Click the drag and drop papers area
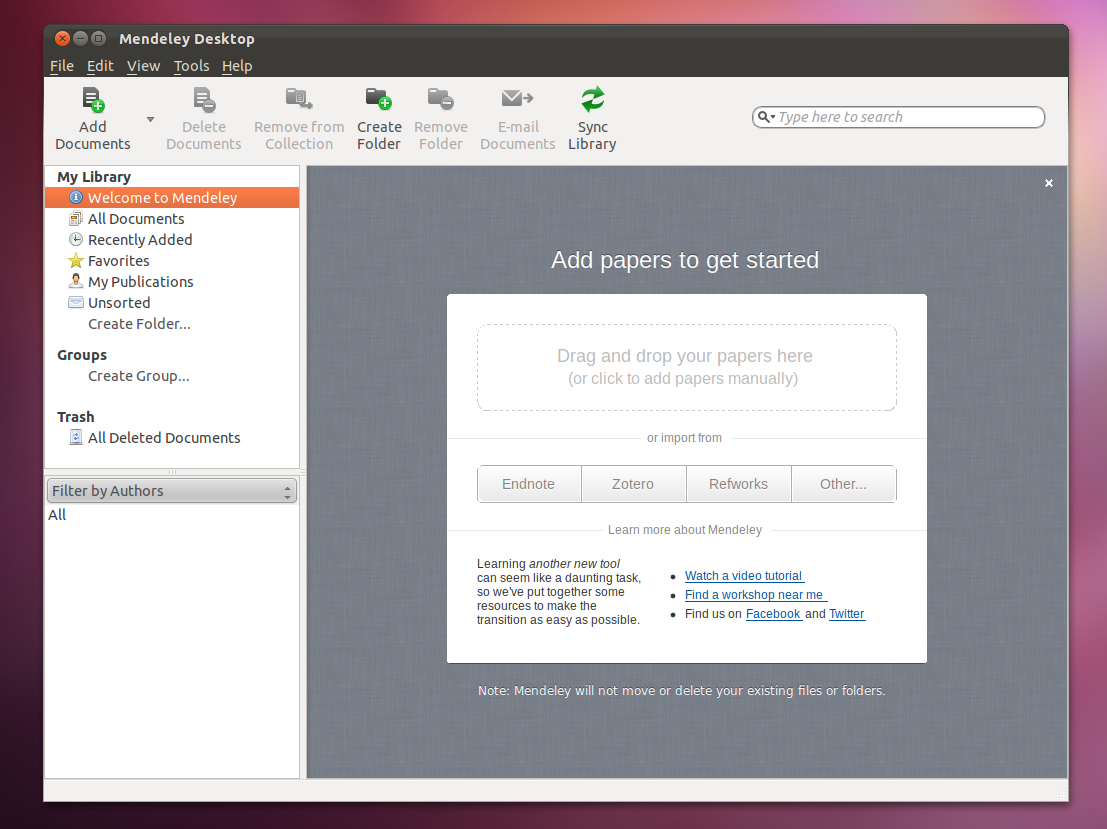 (687, 367)
